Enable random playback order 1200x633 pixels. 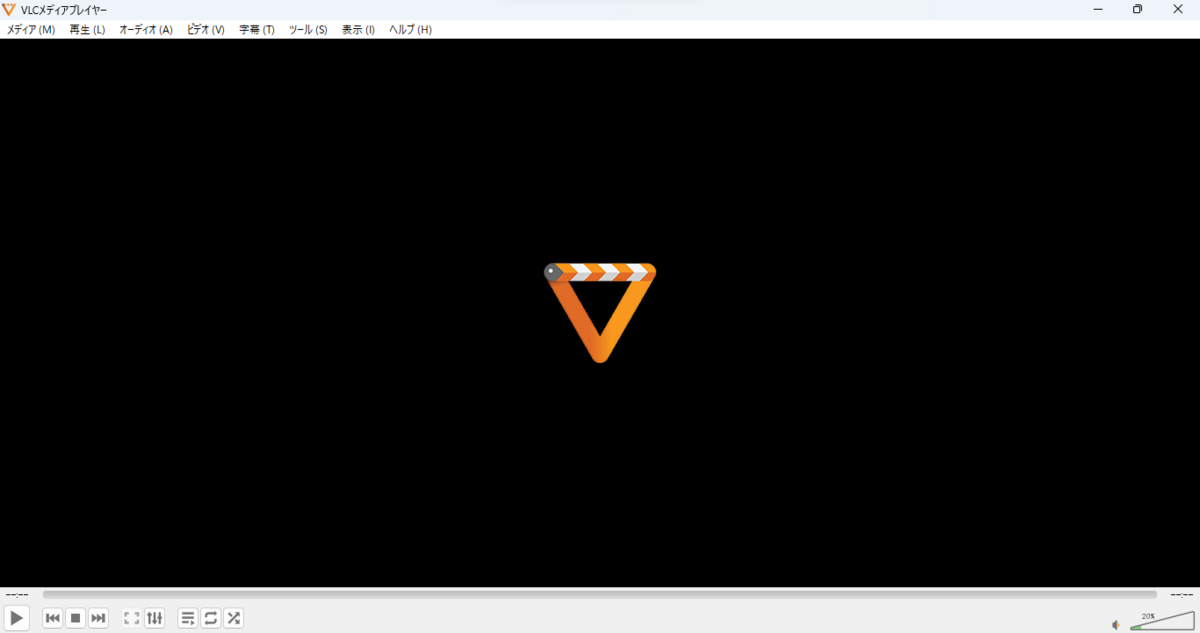233,617
